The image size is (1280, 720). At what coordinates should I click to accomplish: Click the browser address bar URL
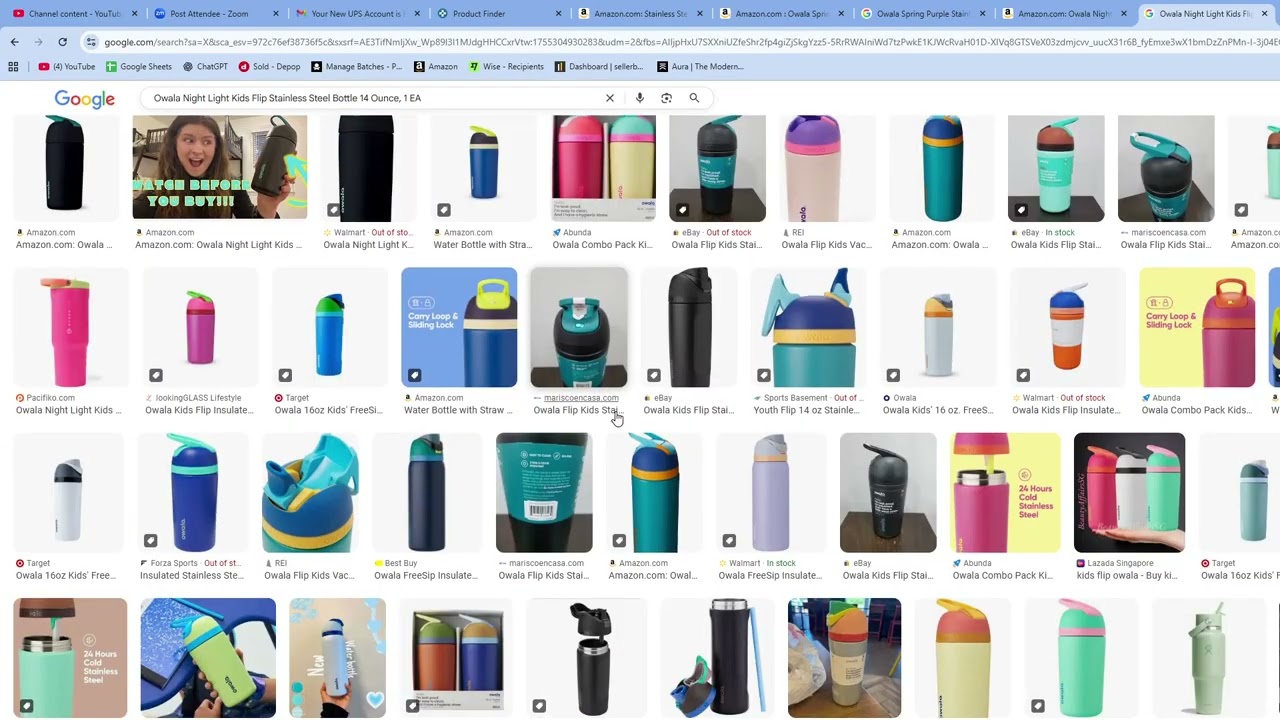(x=690, y=42)
